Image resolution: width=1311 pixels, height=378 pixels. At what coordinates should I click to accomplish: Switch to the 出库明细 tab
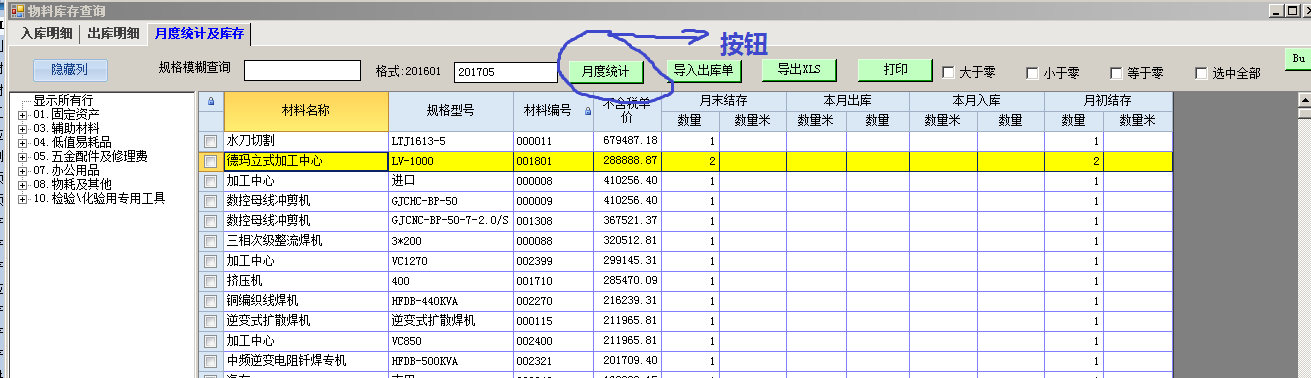click(x=113, y=33)
